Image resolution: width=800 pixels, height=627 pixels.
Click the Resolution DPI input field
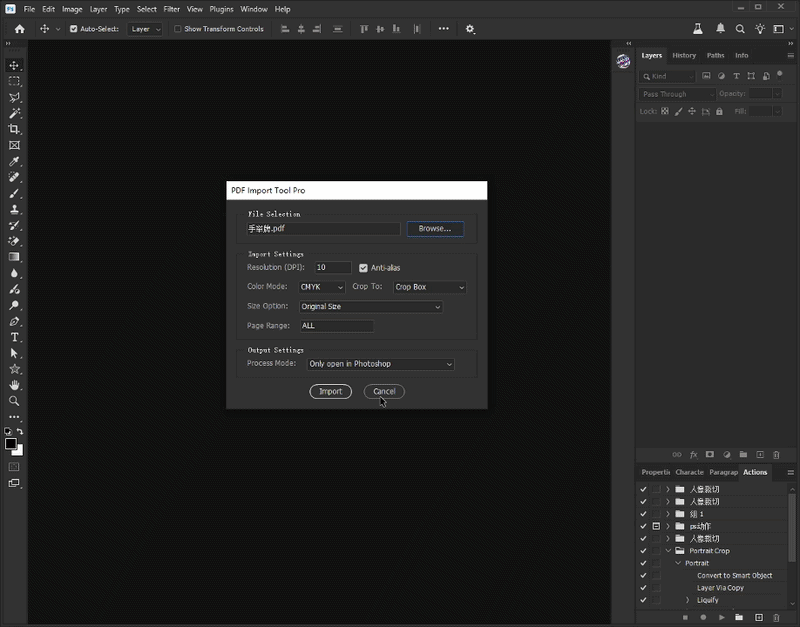333,267
